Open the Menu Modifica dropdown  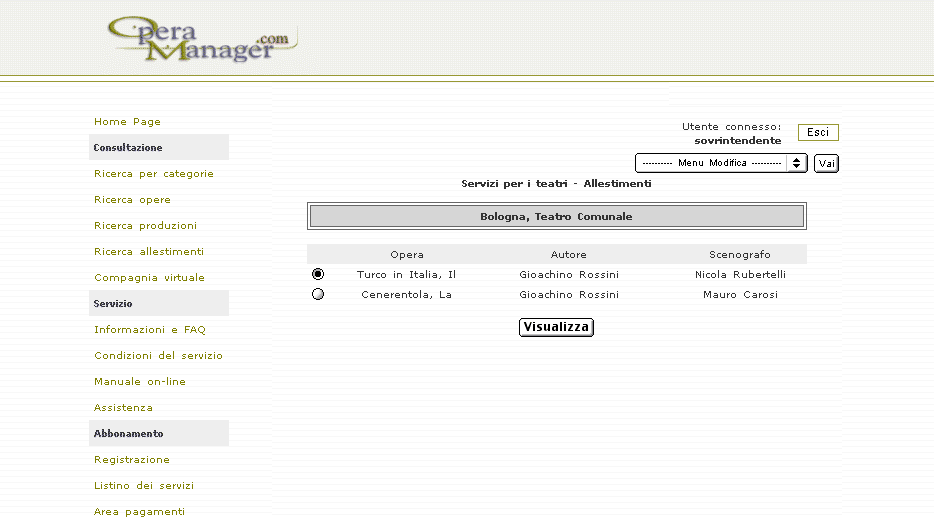click(721, 163)
